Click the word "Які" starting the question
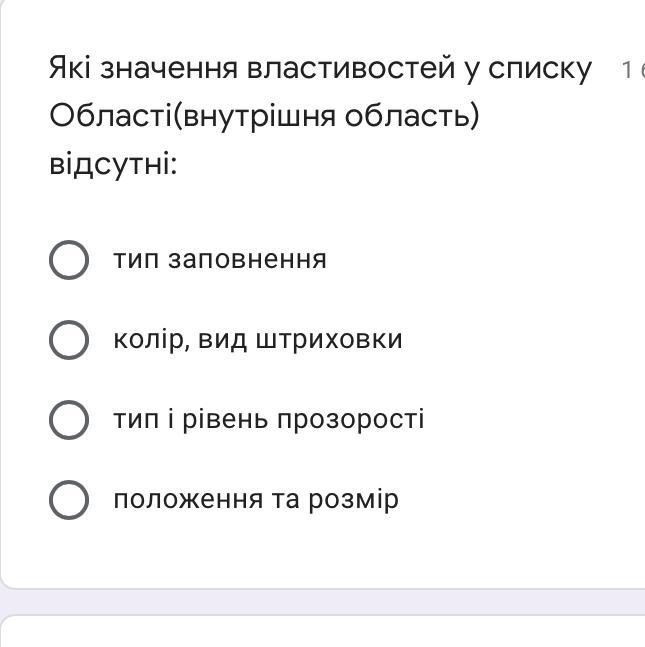 point(72,69)
